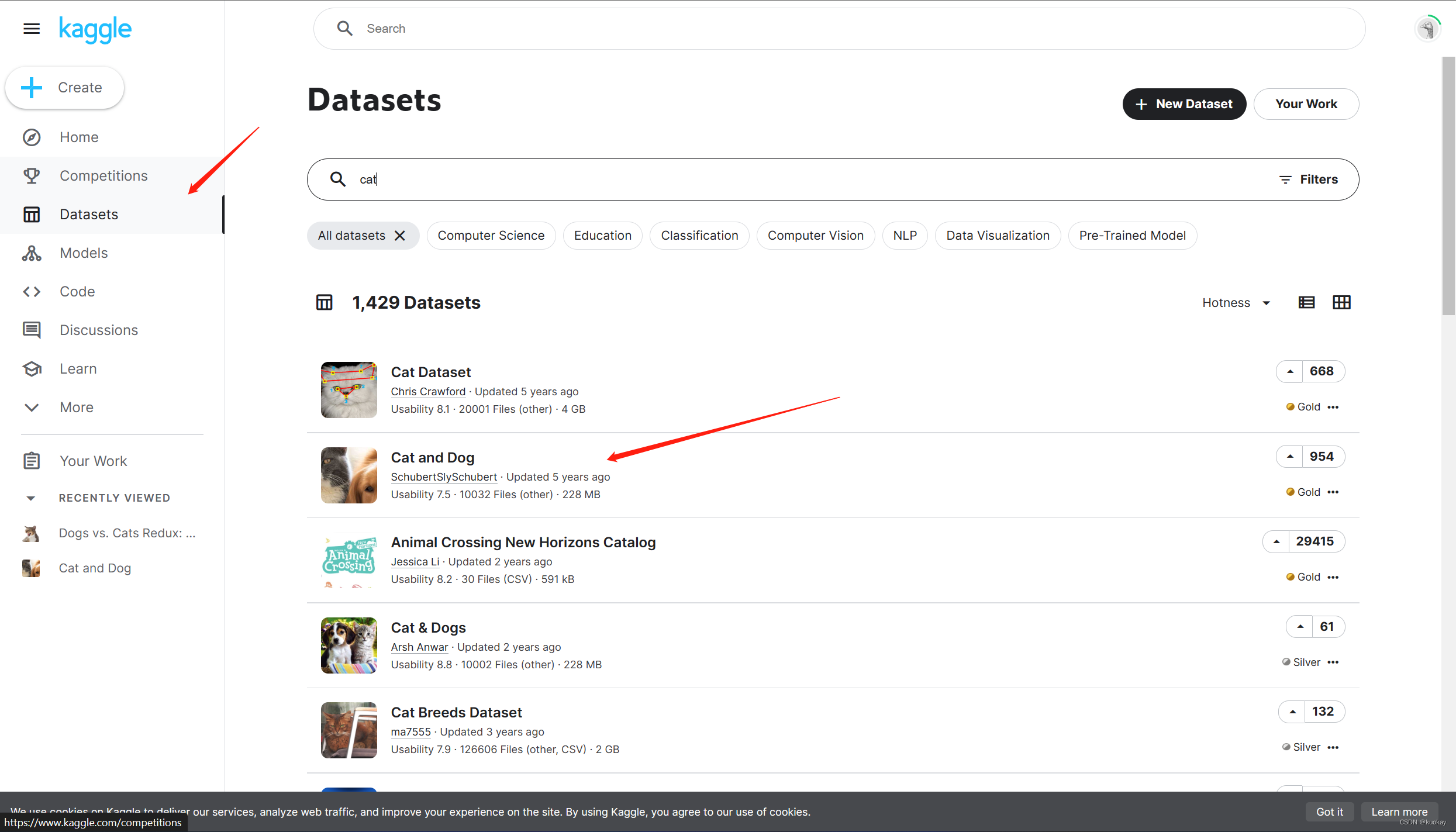This screenshot has height=832, width=1456.
Task: Open the Hotness sort dropdown
Action: click(1236, 303)
